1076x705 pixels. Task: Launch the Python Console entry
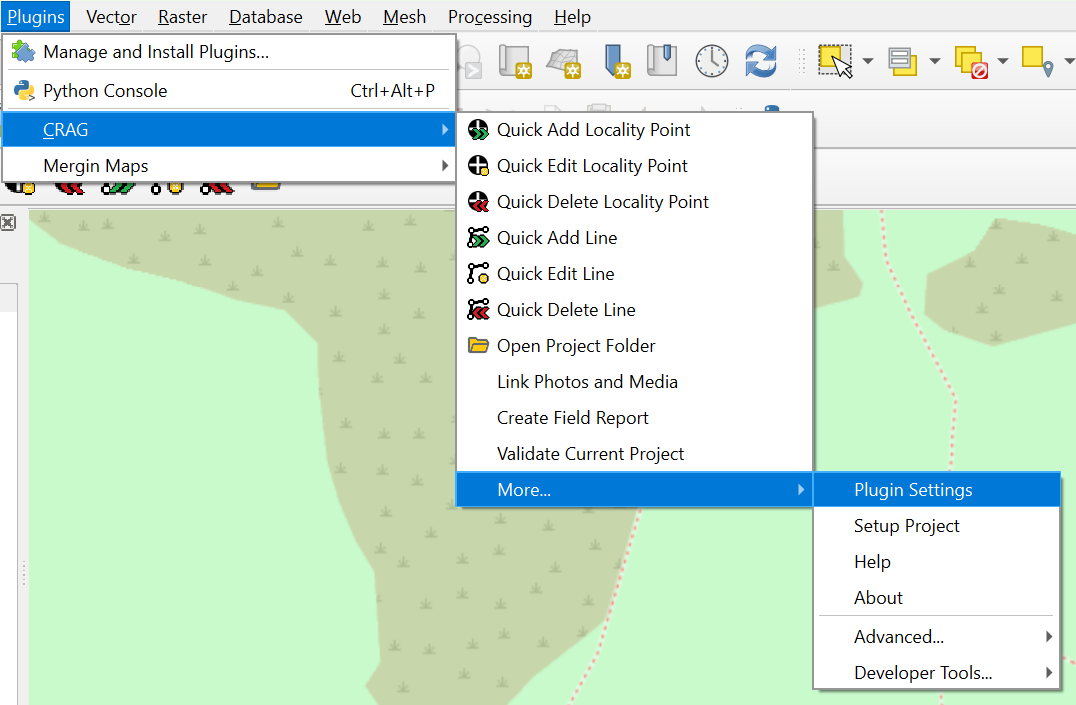click(229, 91)
